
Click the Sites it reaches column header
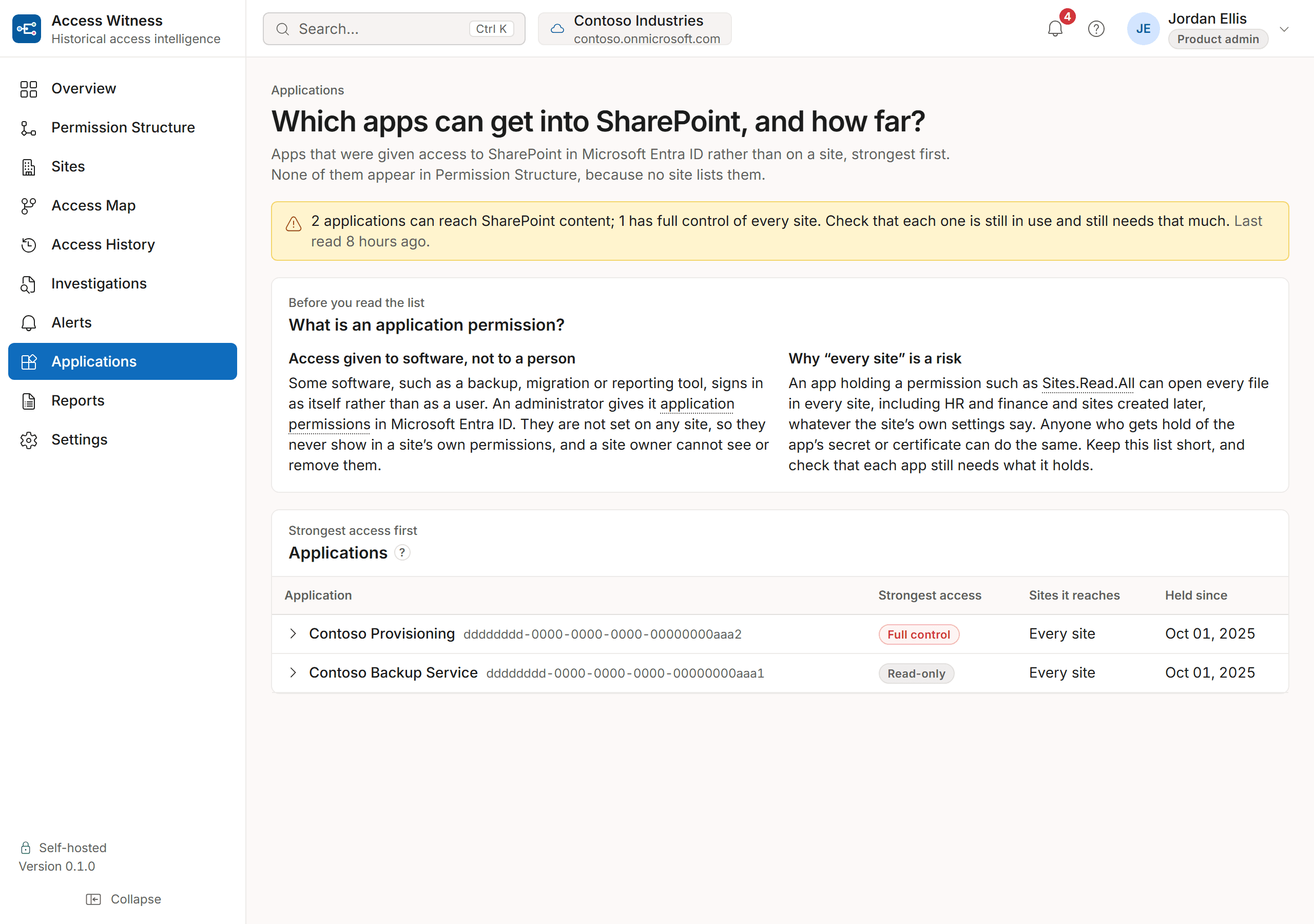coord(1074,595)
